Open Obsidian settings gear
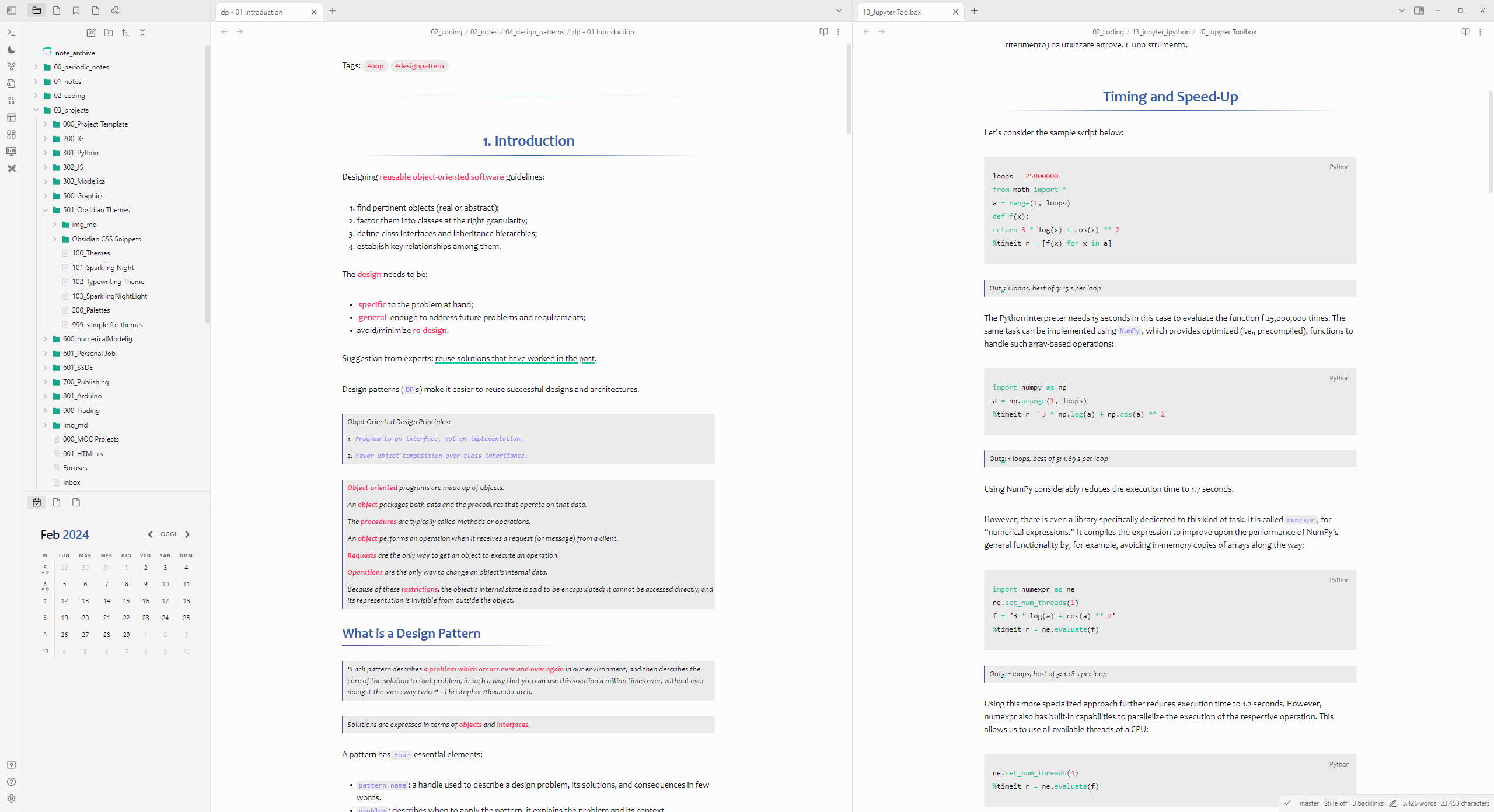 coord(11,799)
